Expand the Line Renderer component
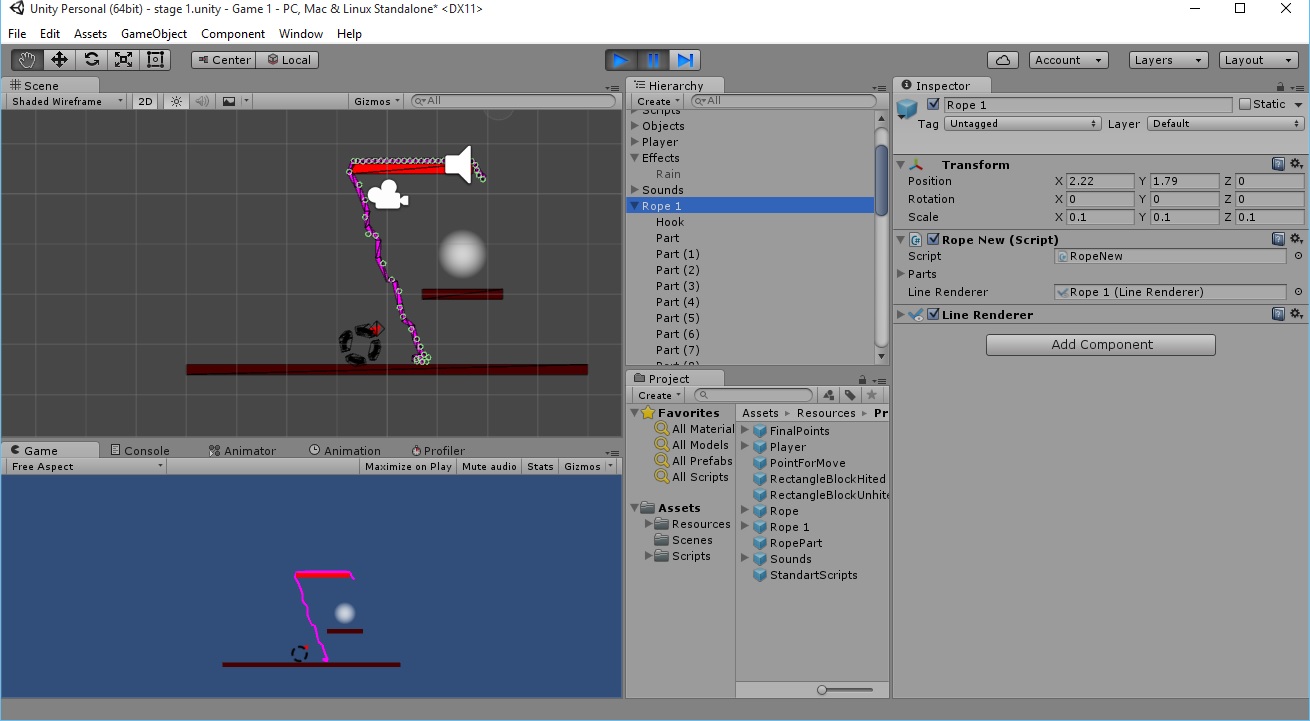The width and height of the screenshot is (1310, 721). coord(901,314)
